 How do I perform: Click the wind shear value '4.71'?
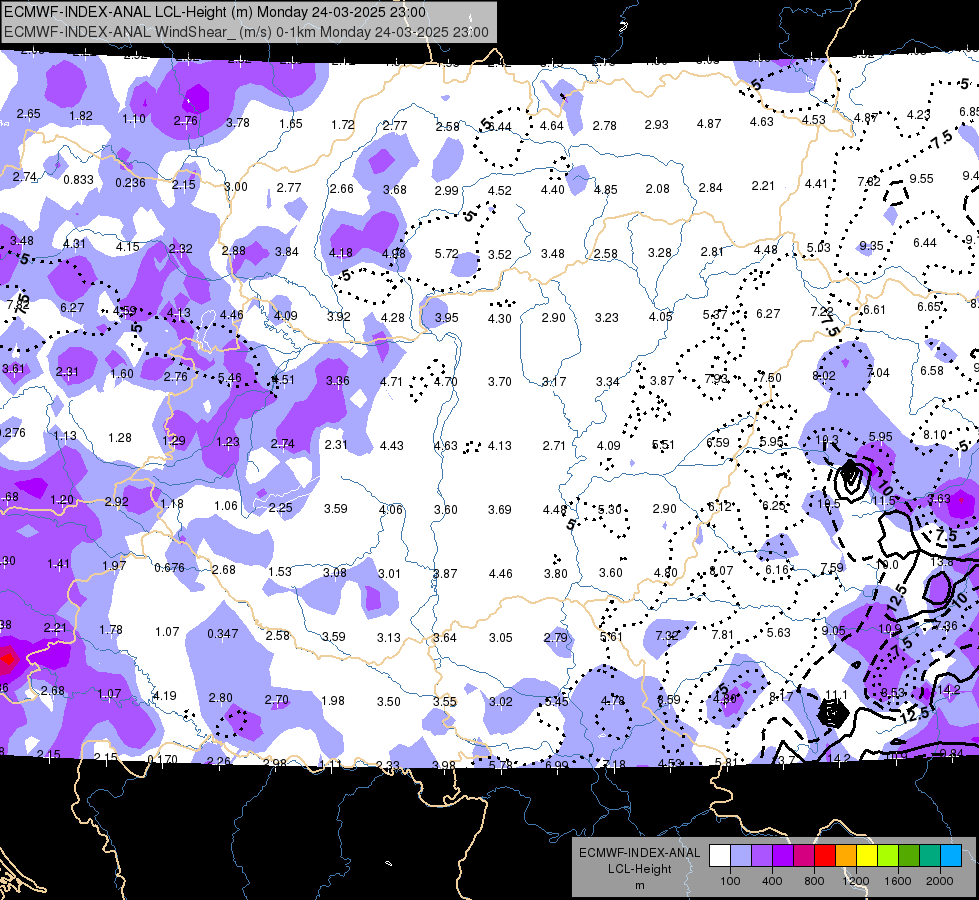point(391,382)
